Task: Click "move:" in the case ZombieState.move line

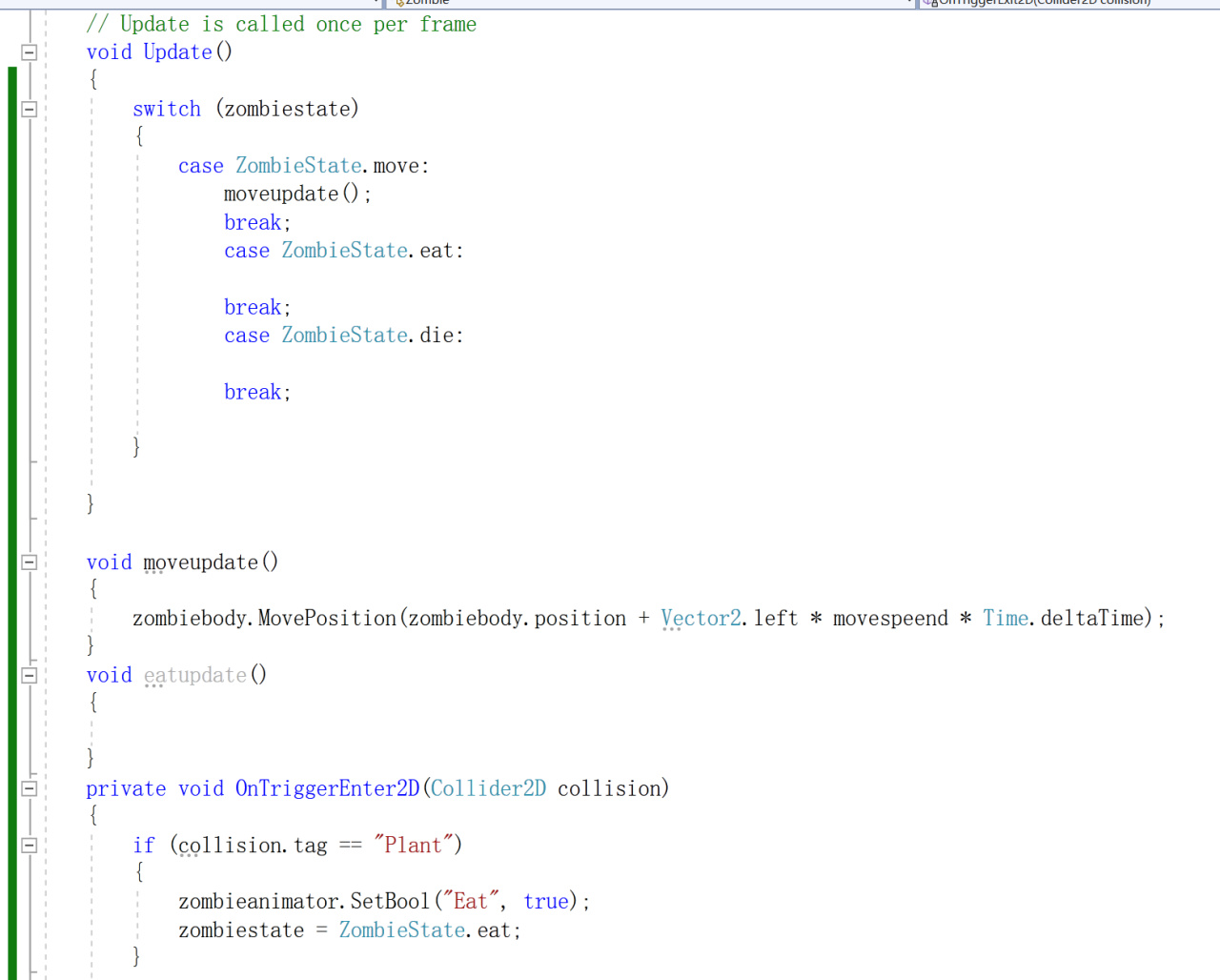Action: pos(401,166)
